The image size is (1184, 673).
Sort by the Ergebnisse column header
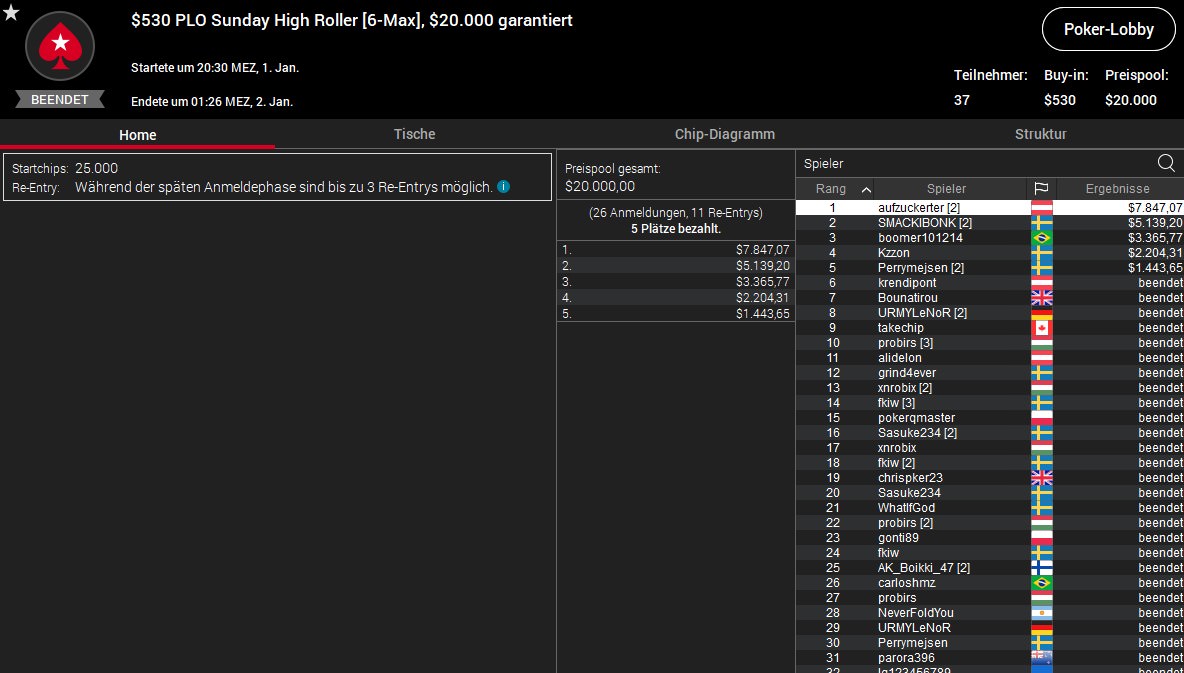1117,189
